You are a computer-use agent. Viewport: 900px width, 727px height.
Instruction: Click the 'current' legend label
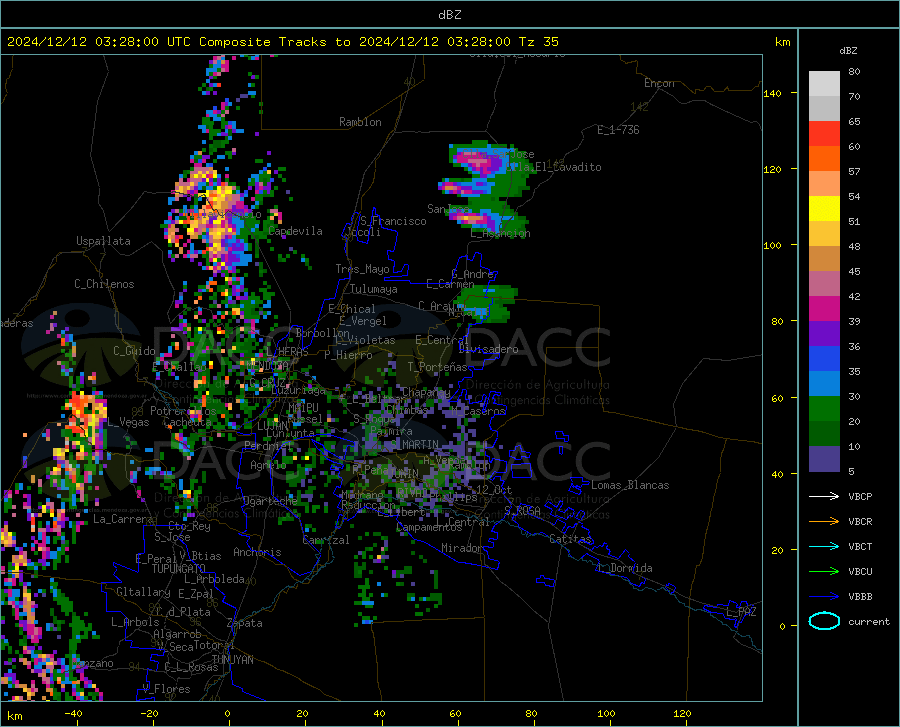(x=869, y=621)
